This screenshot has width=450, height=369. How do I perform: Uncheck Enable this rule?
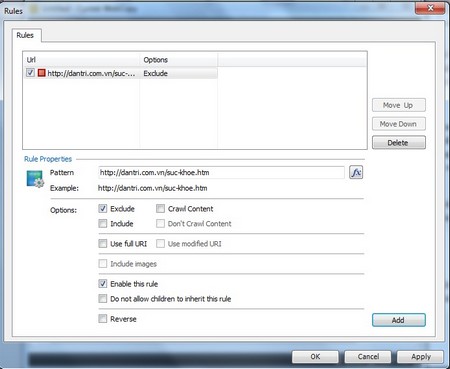point(103,284)
